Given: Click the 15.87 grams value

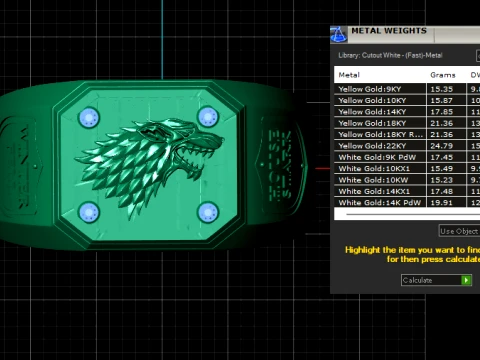Looking at the screenshot, I should pyautogui.click(x=441, y=100).
